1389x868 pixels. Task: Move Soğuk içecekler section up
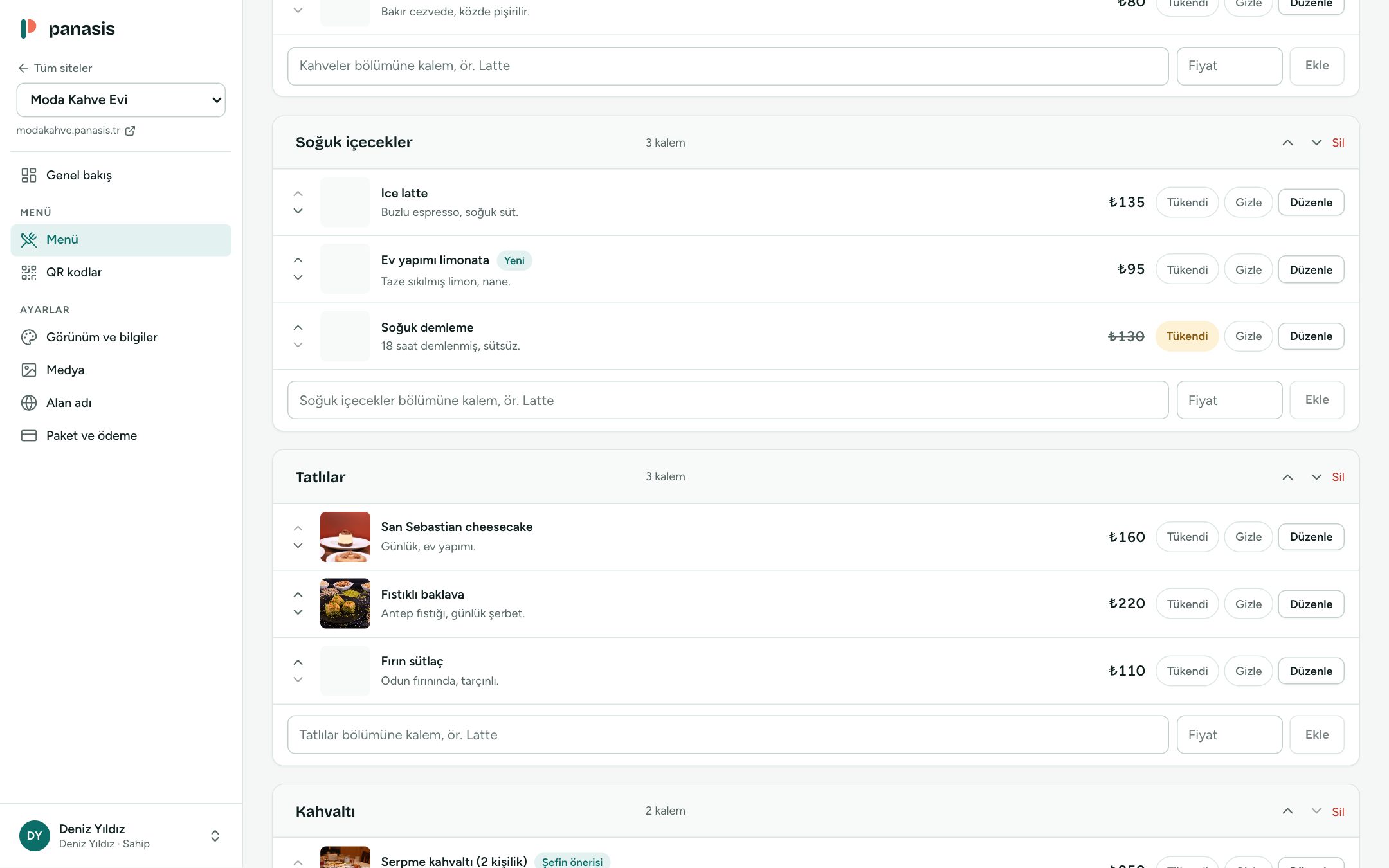1287,143
